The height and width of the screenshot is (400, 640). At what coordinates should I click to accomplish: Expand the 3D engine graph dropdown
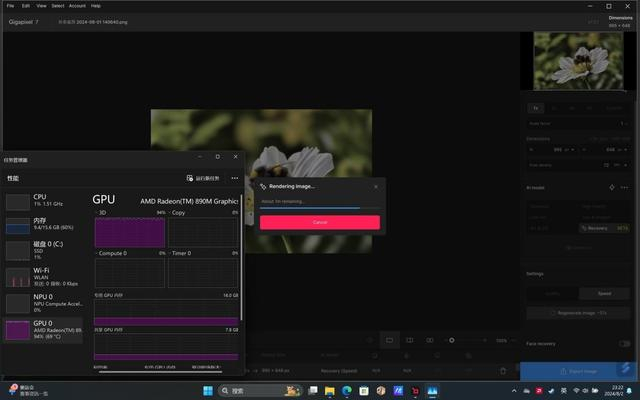click(x=97, y=213)
